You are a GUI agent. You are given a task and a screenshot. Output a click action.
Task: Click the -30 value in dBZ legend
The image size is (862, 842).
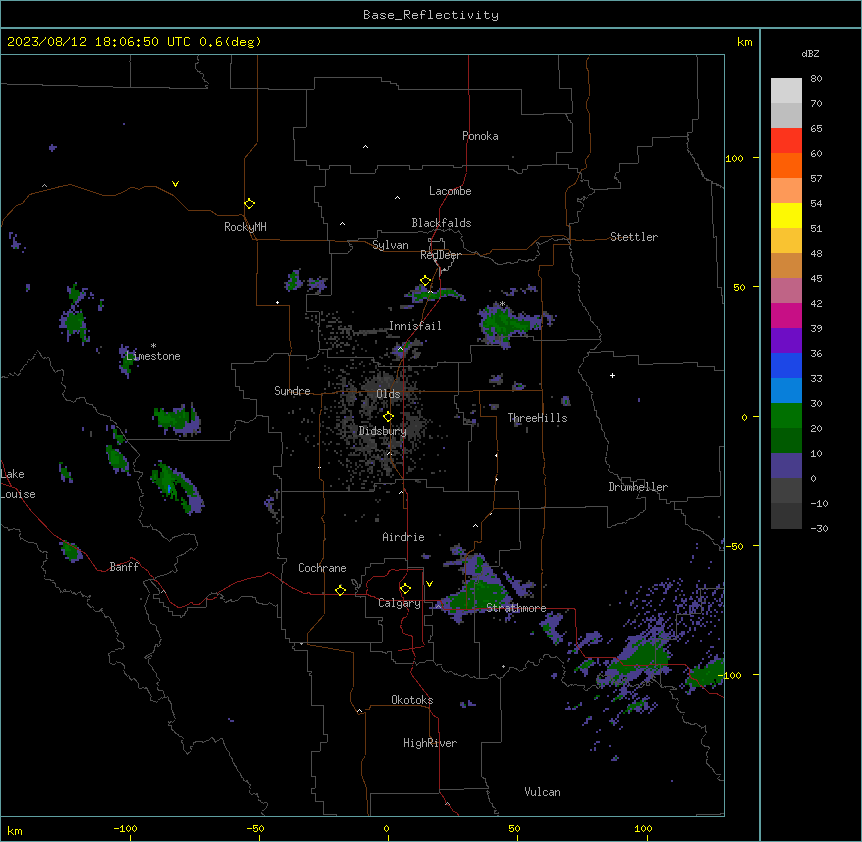click(819, 529)
